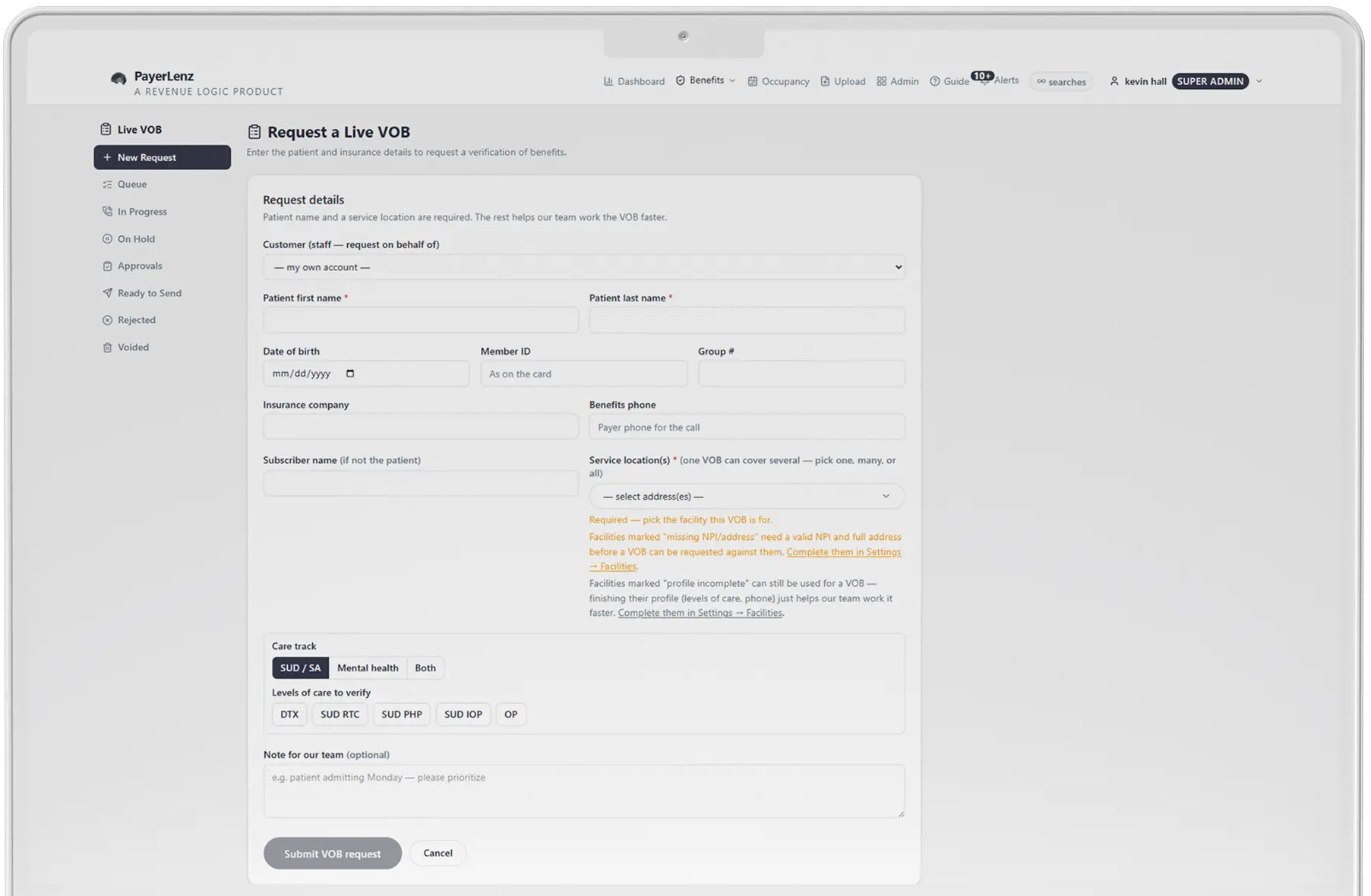Viewport: 1371px width, 896px height.
Task: Open the Queue list icon in sidebar
Action: point(107,185)
